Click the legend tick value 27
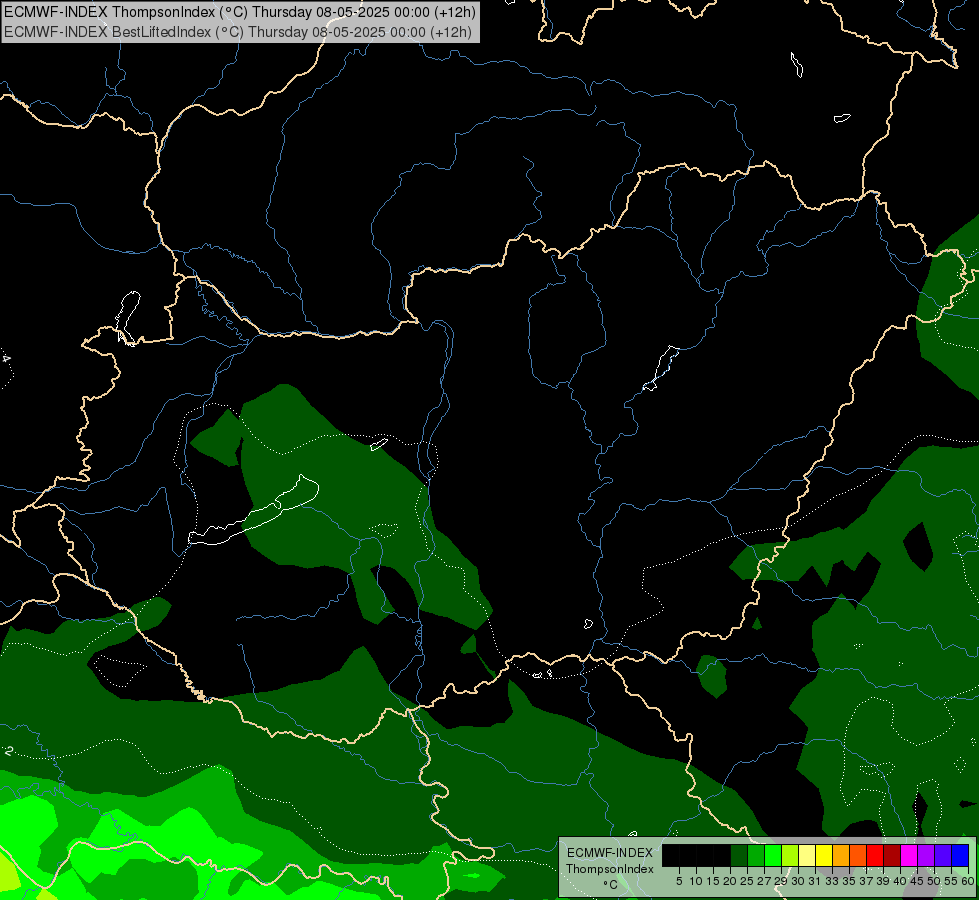Screen dimensions: 979x900 click(x=764, y=881)
